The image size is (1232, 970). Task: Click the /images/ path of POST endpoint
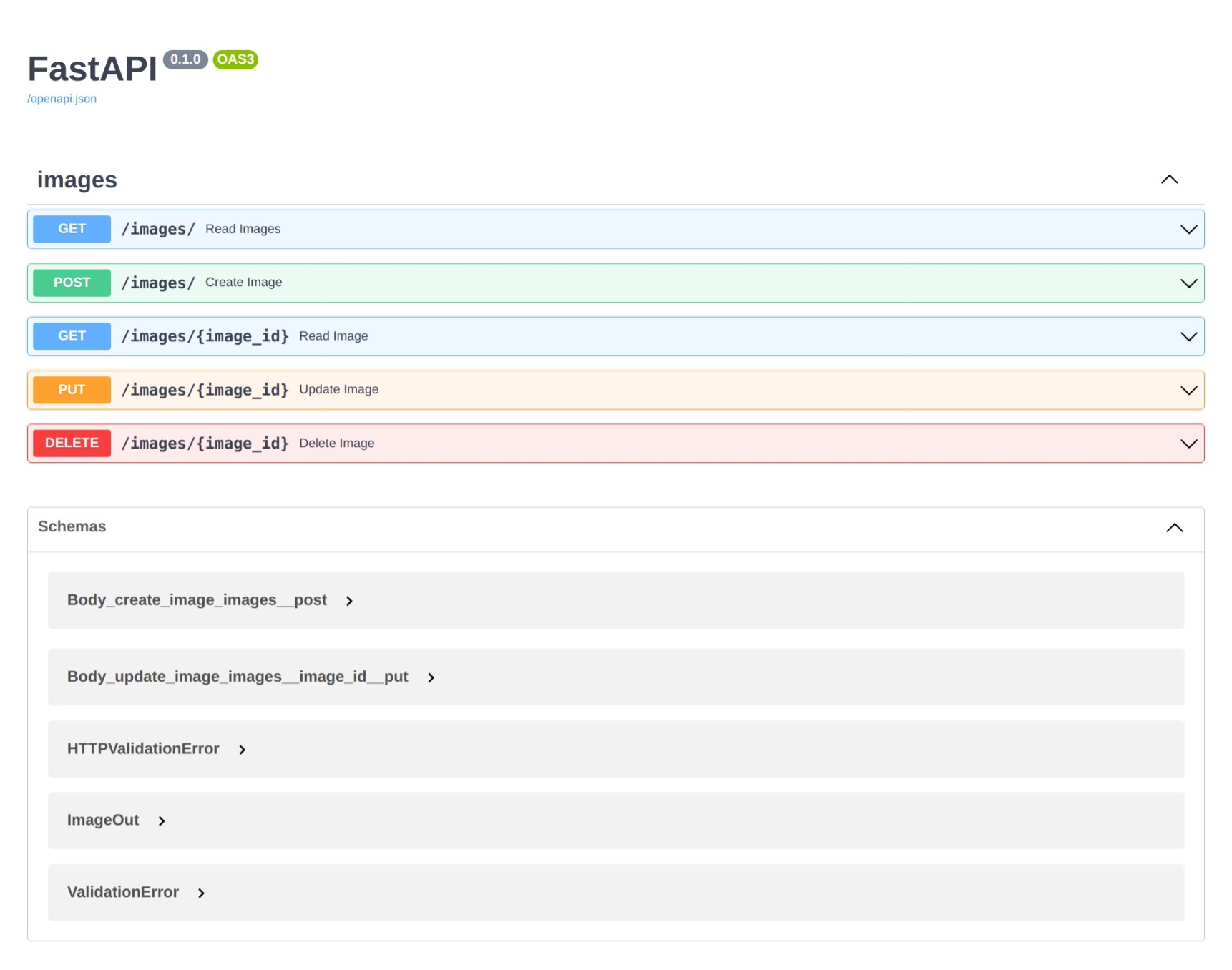[158, 283]
